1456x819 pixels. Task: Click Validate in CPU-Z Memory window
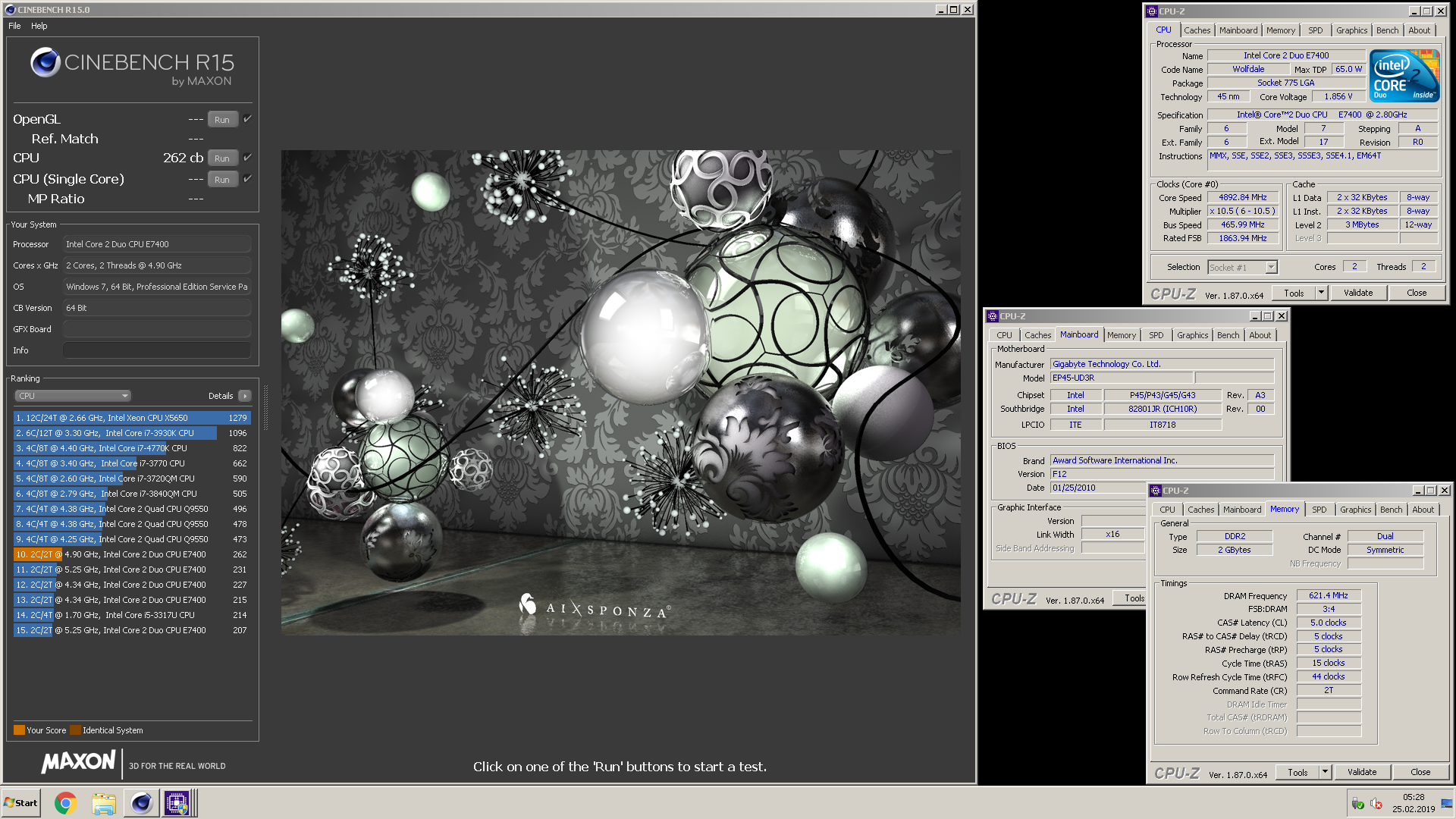click(x=1362, y=772)
